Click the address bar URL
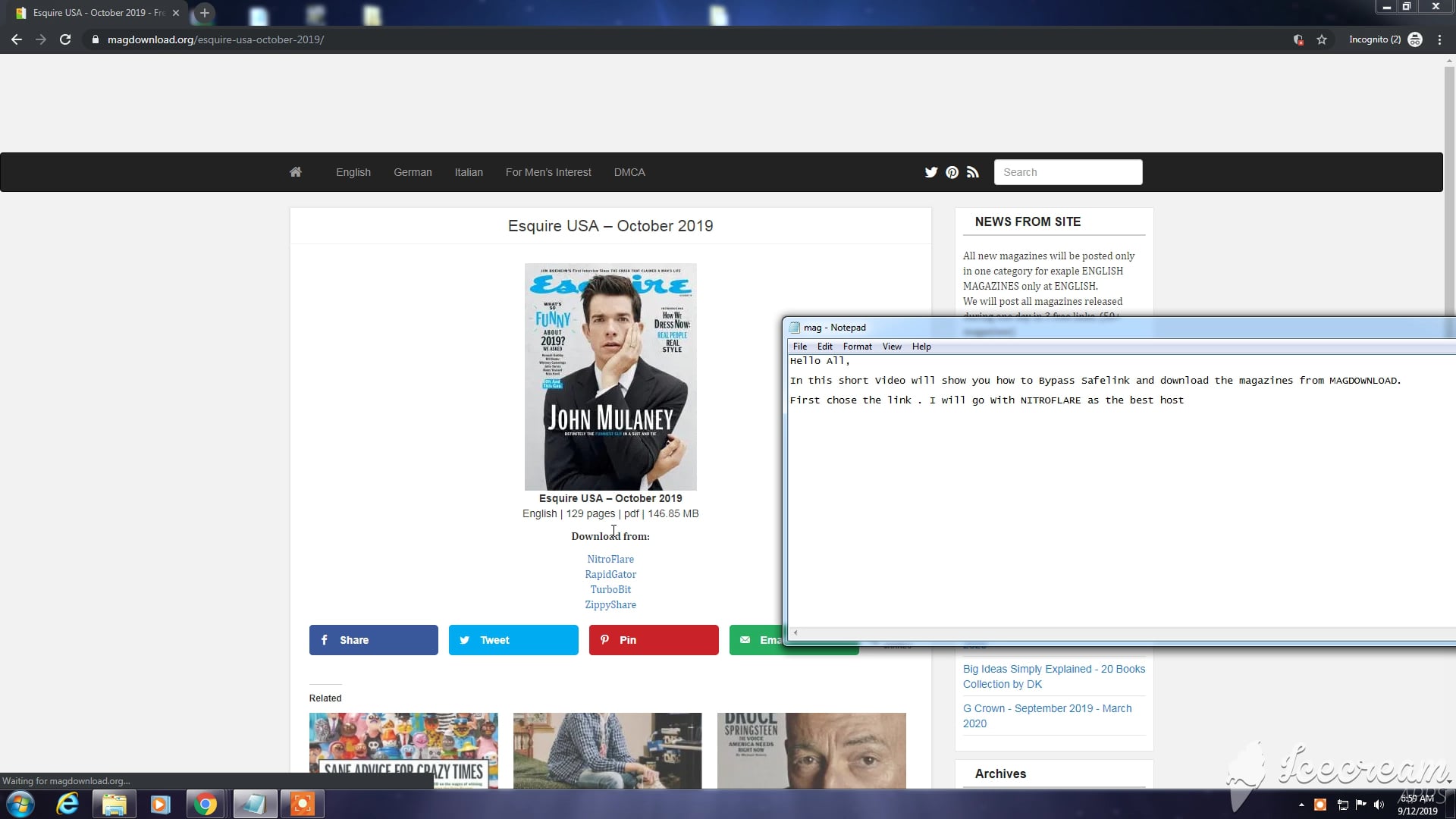Viewport: 1456px width, 819px height. click(x=215, y=39)
